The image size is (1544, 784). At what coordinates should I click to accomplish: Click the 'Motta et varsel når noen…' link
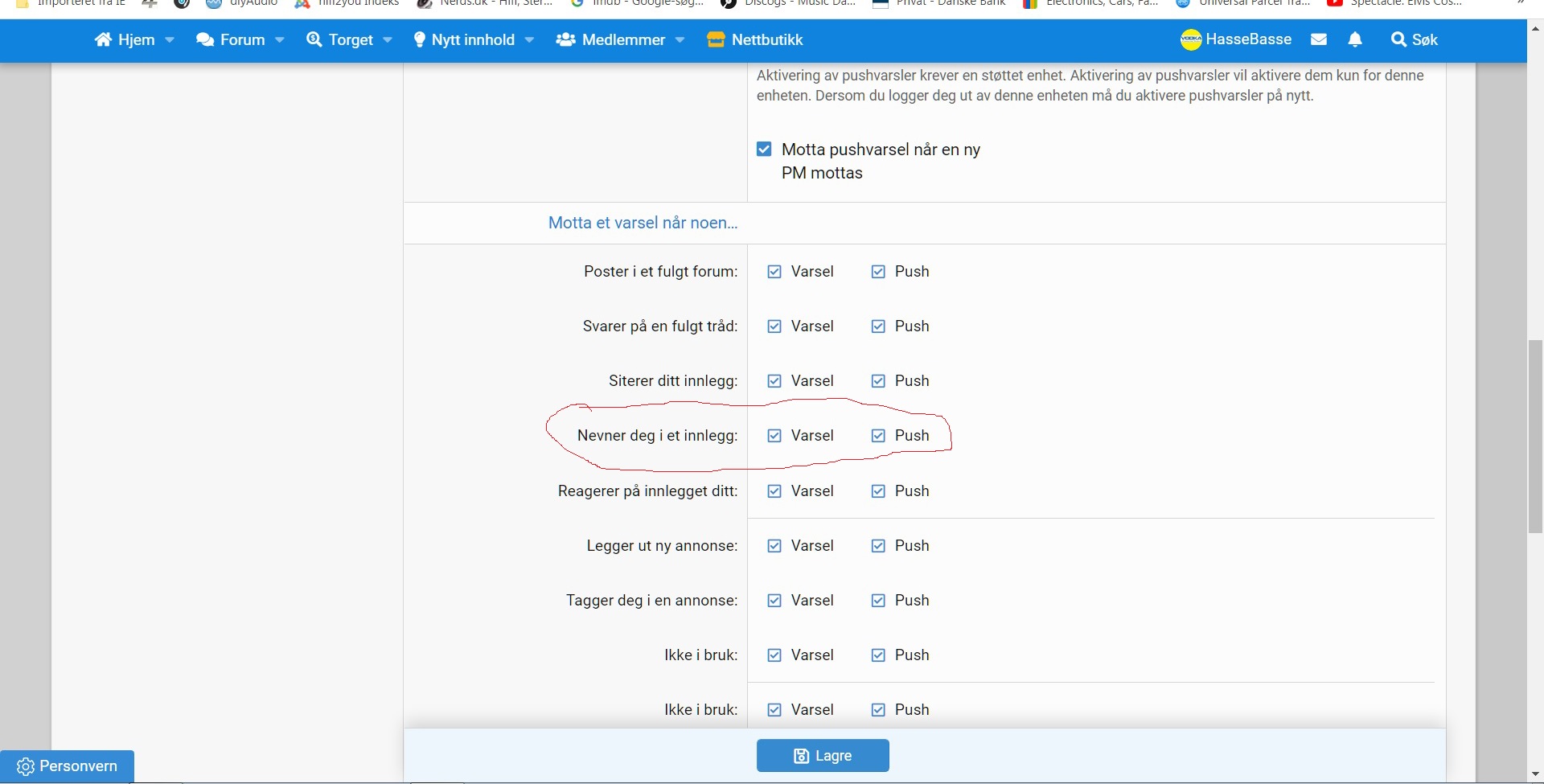(x=643, y=223)
